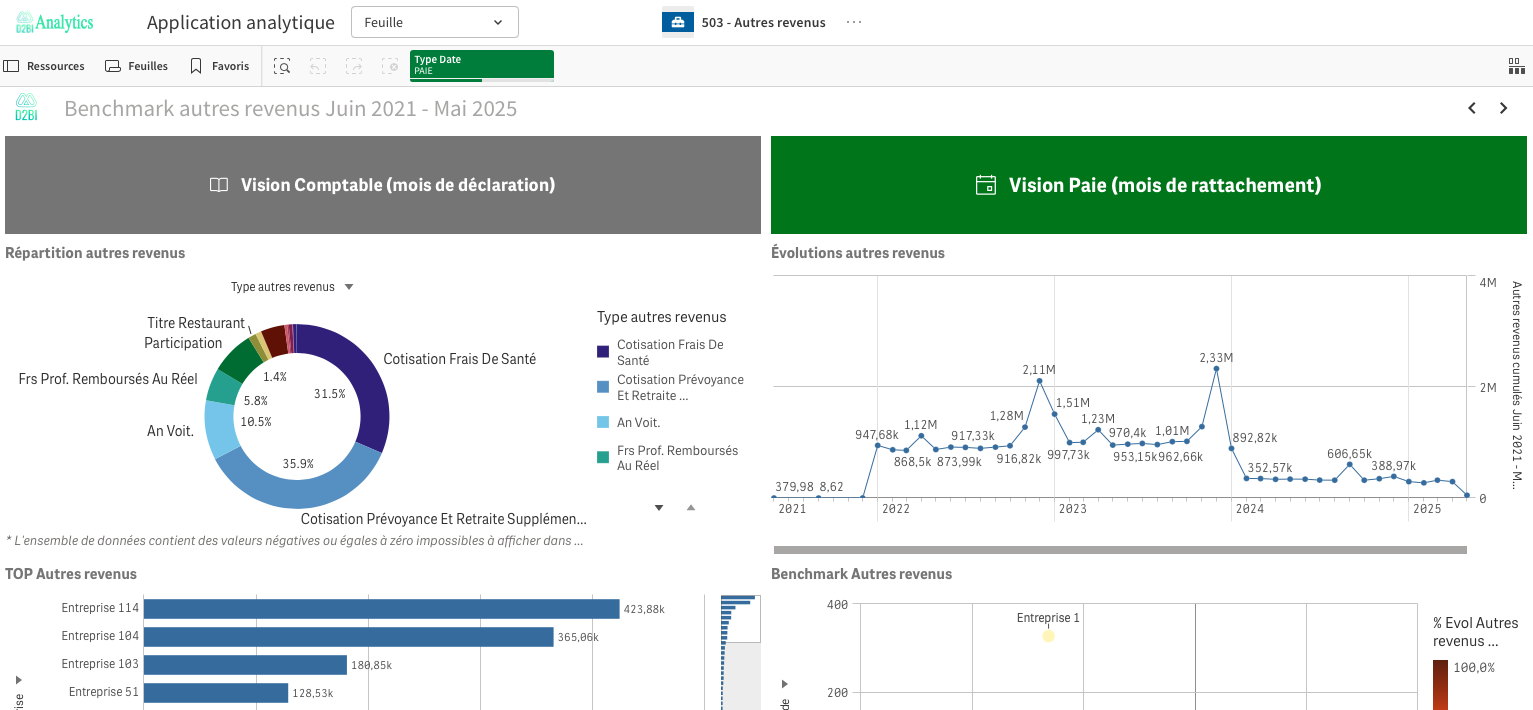Go to the next sheet with right arrow

pos(1503,108)
